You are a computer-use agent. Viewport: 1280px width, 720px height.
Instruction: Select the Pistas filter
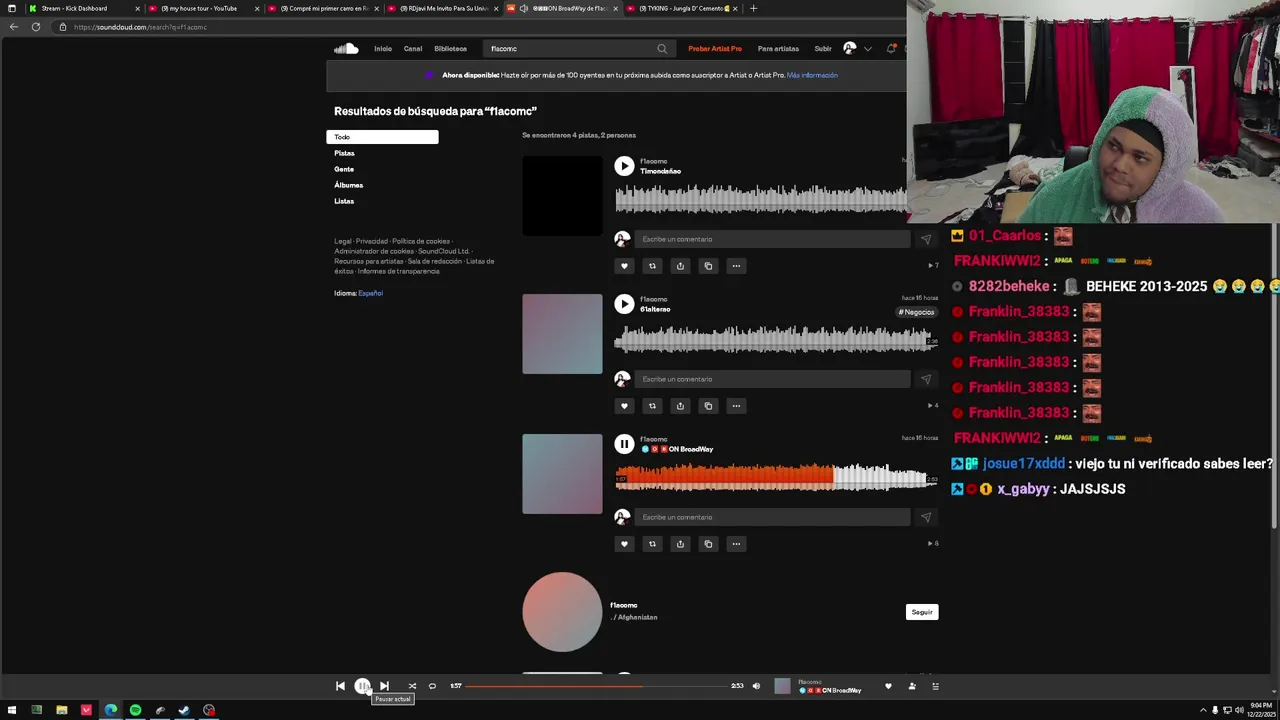pyautogui.click(x=344, y=153)
